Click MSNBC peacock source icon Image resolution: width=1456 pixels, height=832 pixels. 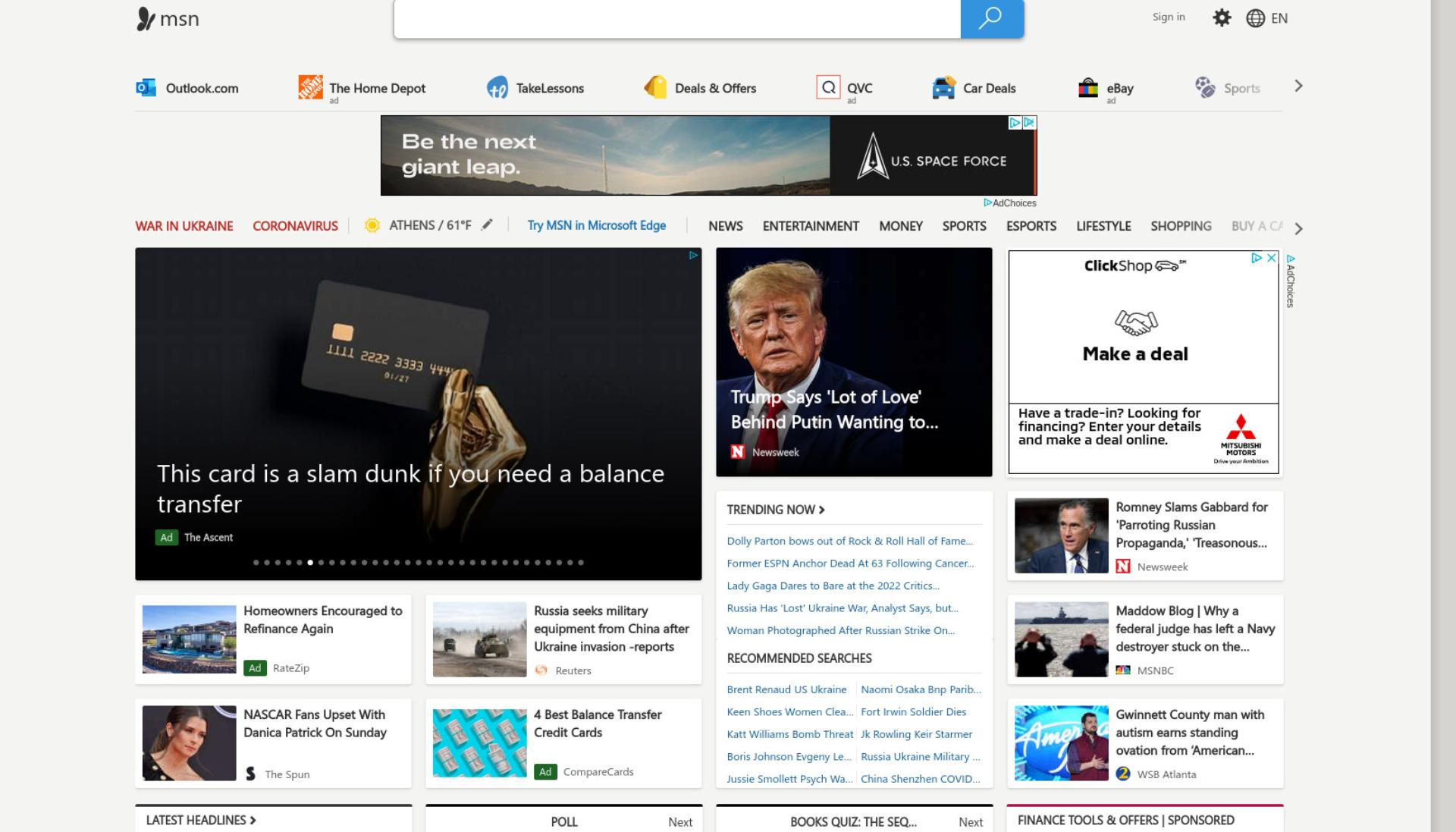[1123, 670]
